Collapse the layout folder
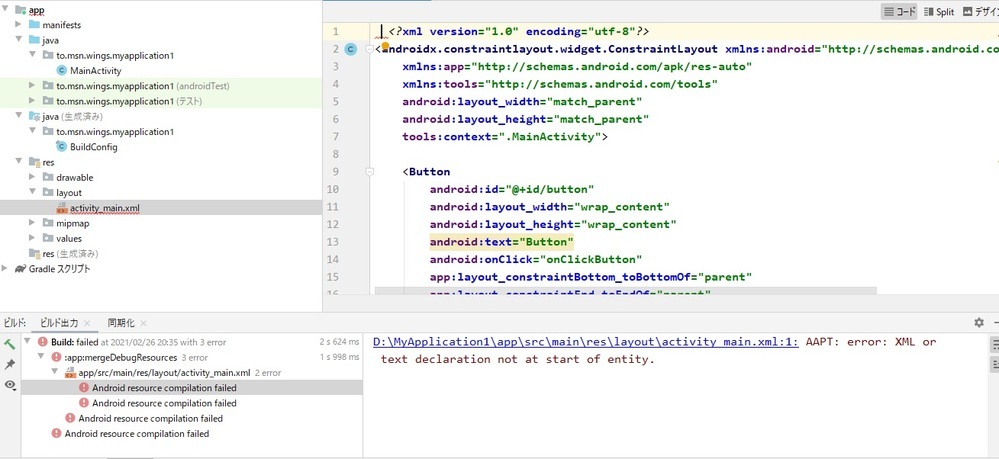This screenshot has width=999, height=459. click(x=32, y=193)
